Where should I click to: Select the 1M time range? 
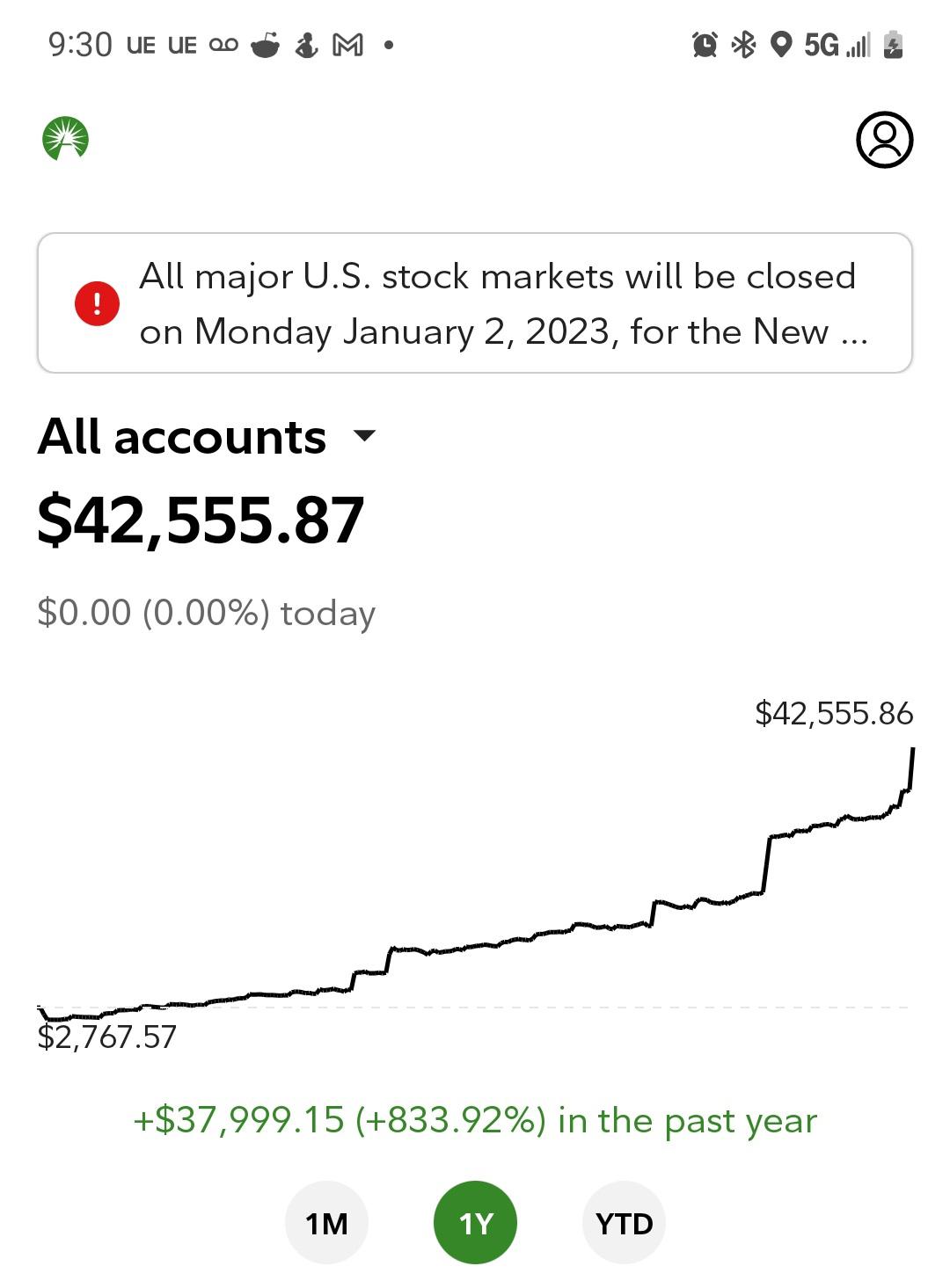pyautogui.click(x=326, y=1223)
